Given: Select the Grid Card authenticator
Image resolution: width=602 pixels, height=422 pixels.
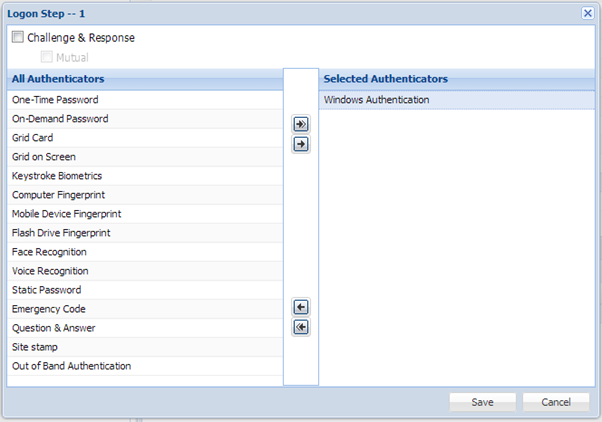Looking at the screenshot, I should pos(33,138).
